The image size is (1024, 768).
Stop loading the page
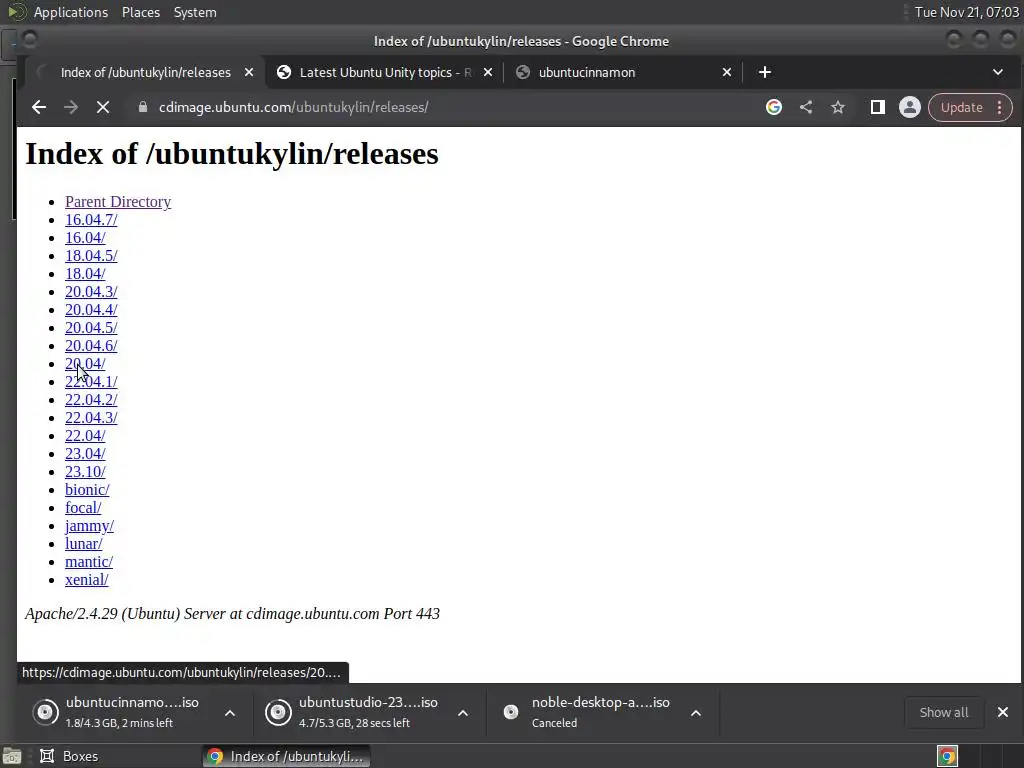[103, 107]
